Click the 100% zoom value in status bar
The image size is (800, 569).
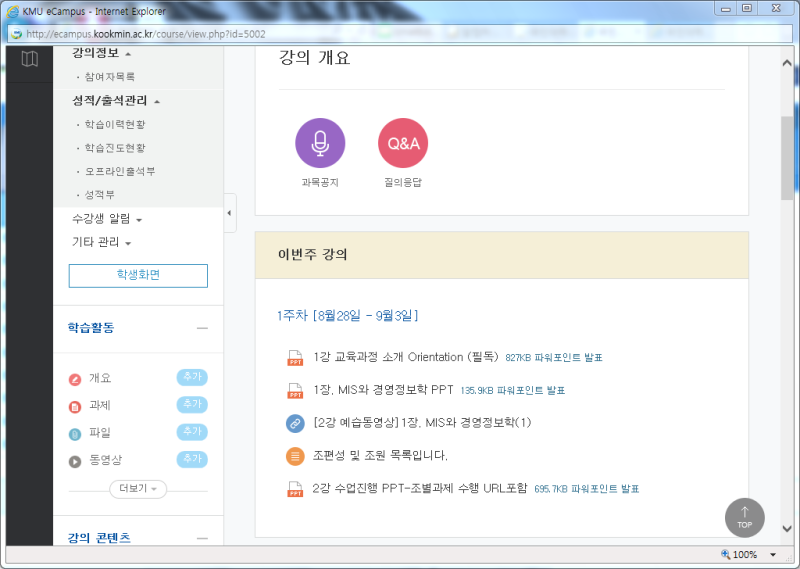pyautogui.click(x=745, y=555)
